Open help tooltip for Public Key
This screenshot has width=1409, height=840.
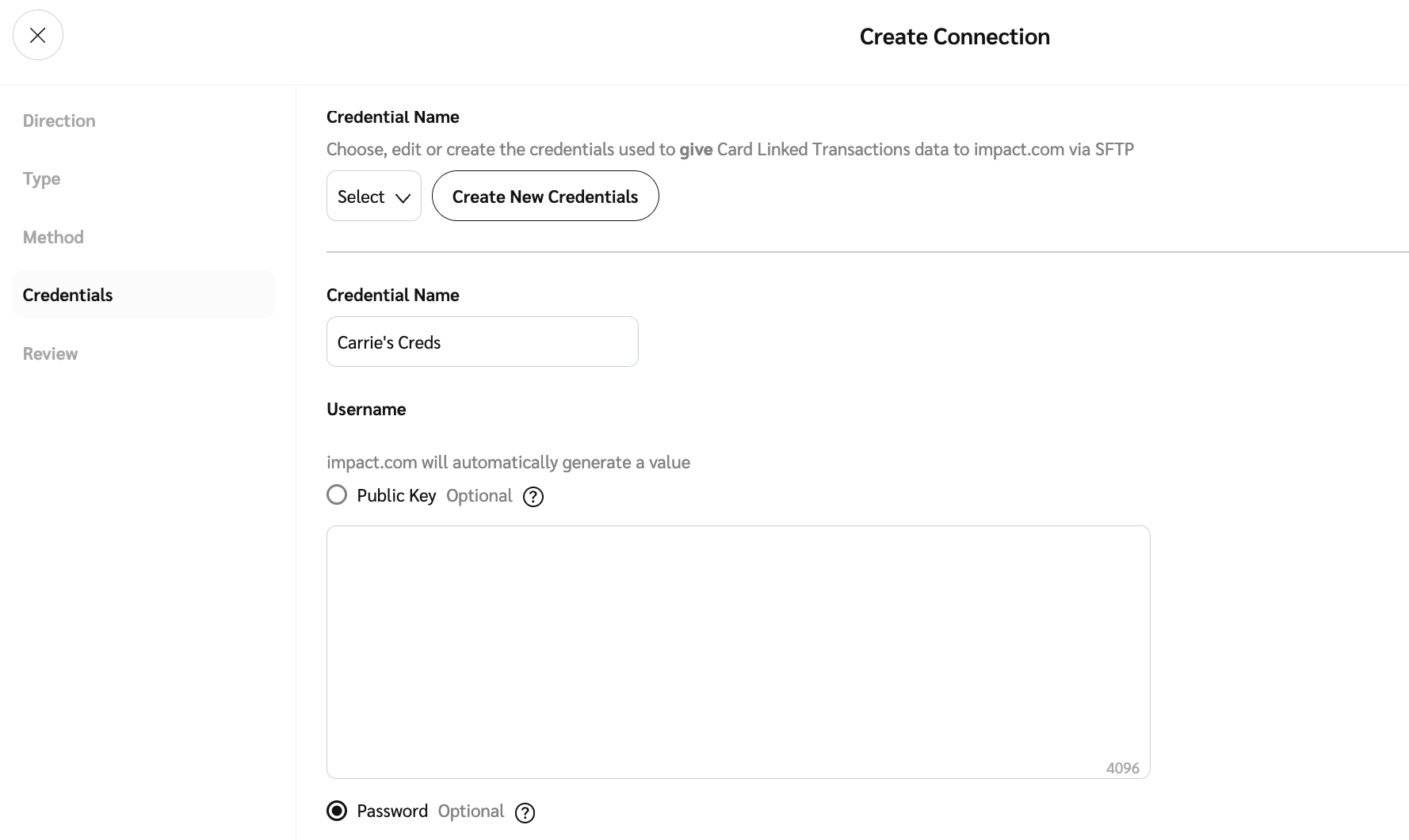[533, 497]
